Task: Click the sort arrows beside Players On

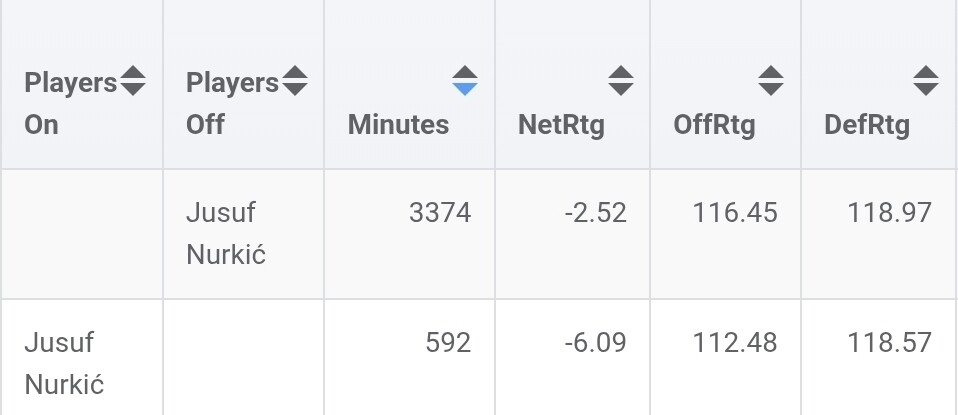Action: click(133, 81)
